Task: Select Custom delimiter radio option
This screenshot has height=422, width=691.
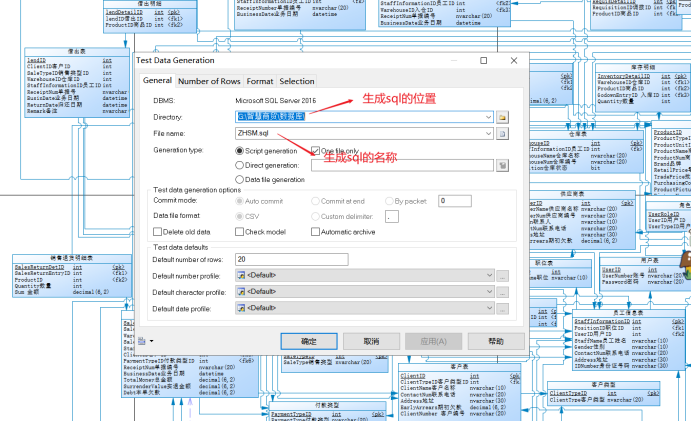Action: (315, 216)
